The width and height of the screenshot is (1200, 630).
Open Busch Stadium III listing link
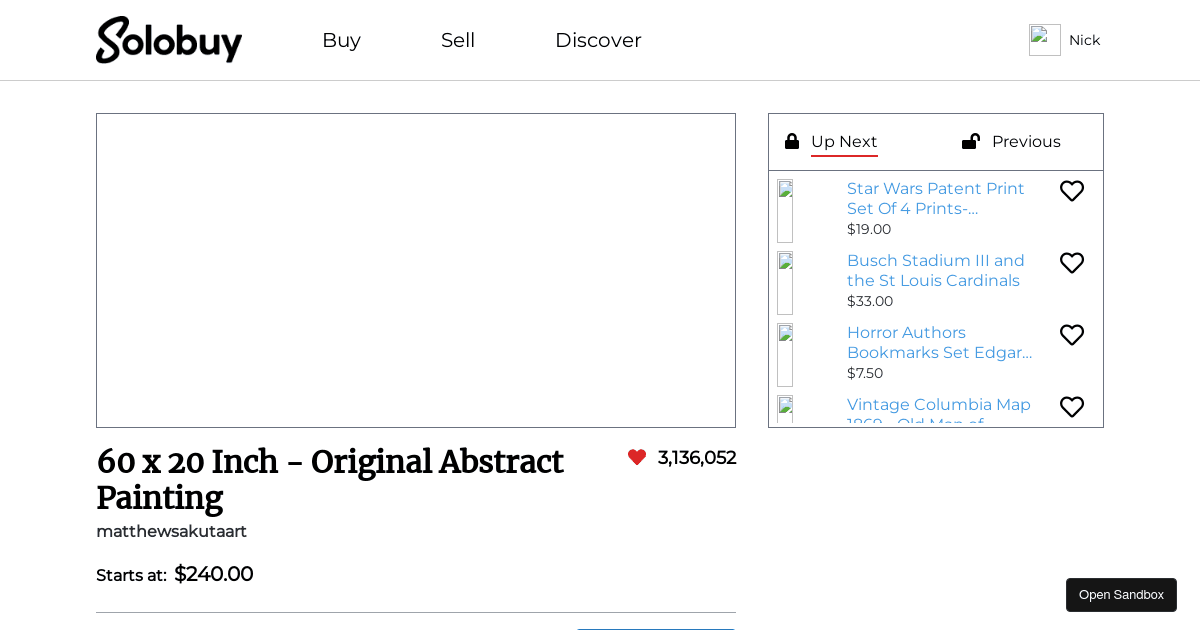point(936,270)
